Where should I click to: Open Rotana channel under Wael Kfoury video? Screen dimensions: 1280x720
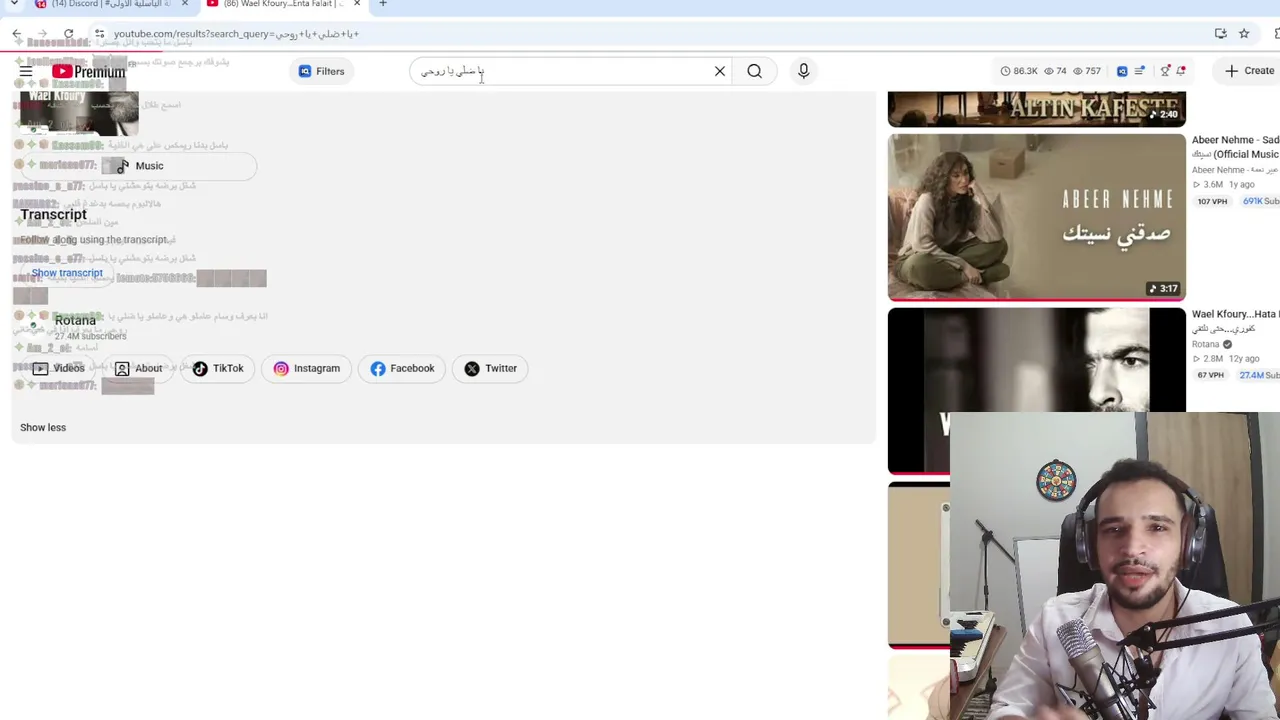click(x=1206, y=344)
